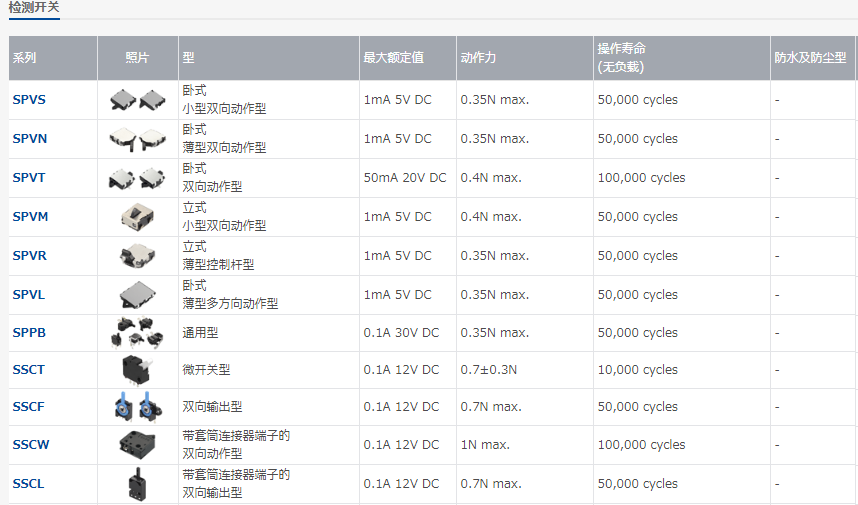
Task: Click the SSCT micro switch photo
Action: pyautogui.click(x=137, y=369)
